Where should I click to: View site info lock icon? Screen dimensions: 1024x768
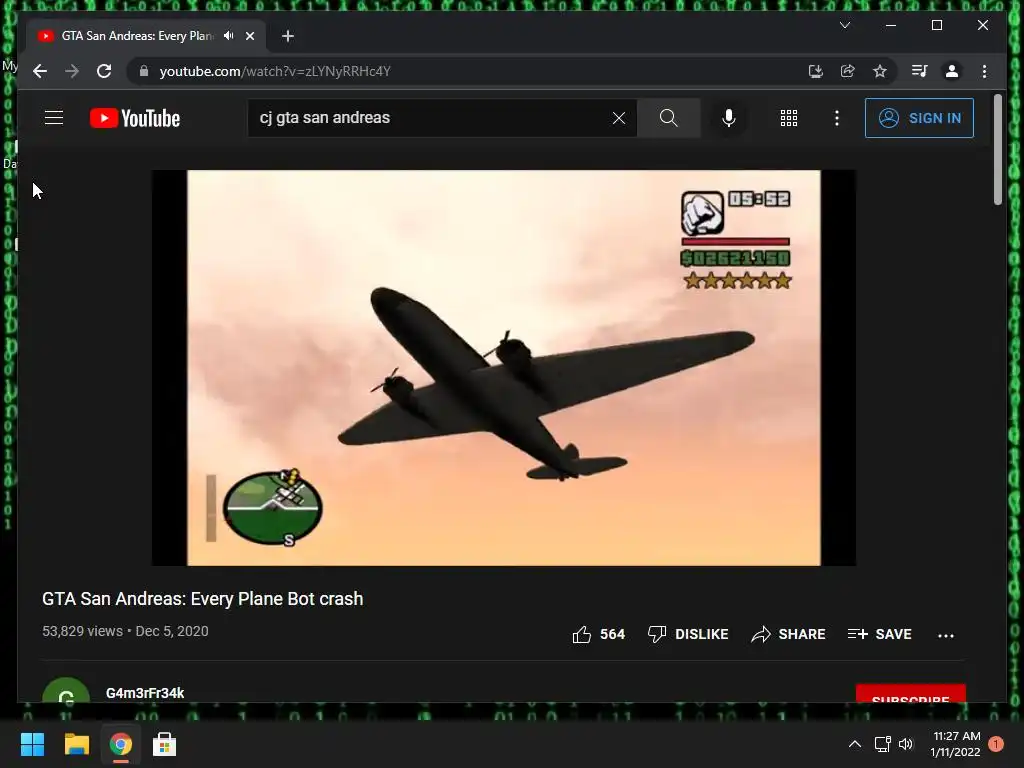(144, 71)
